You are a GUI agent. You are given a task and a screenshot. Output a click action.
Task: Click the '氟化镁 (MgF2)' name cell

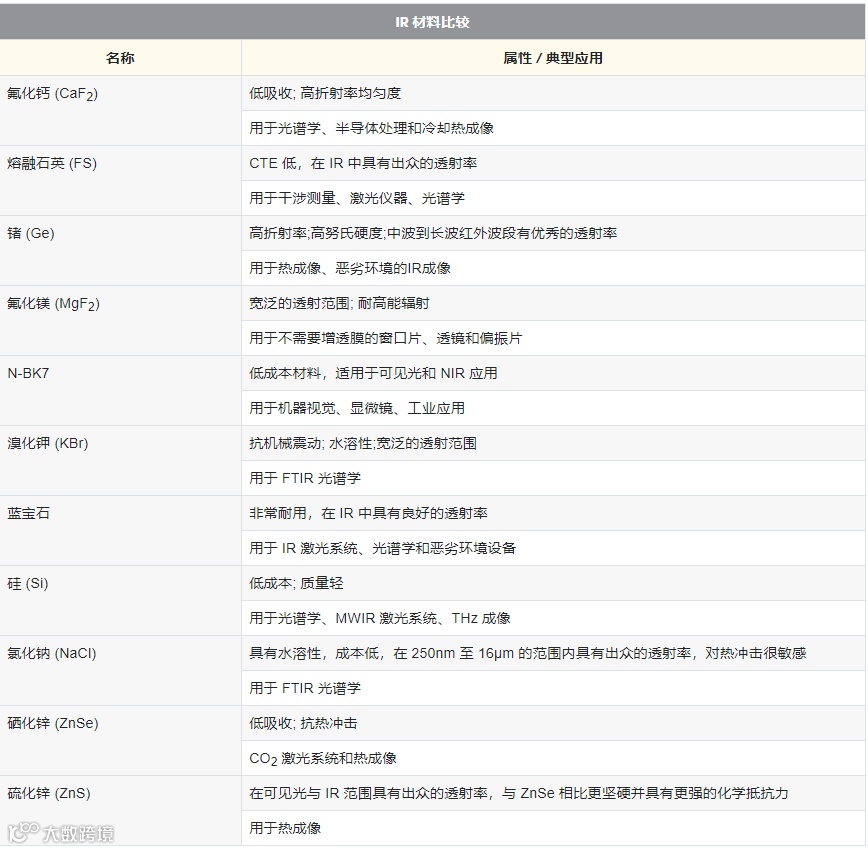tap(120, 321)
